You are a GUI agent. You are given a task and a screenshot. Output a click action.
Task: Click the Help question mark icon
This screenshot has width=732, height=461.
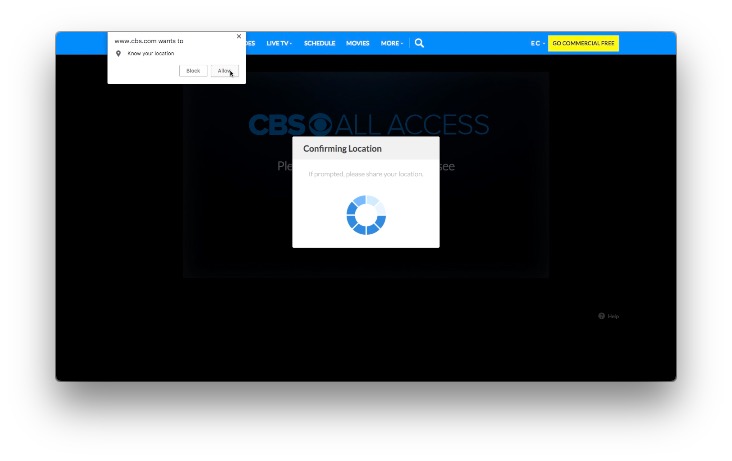[x=601, y=316]
